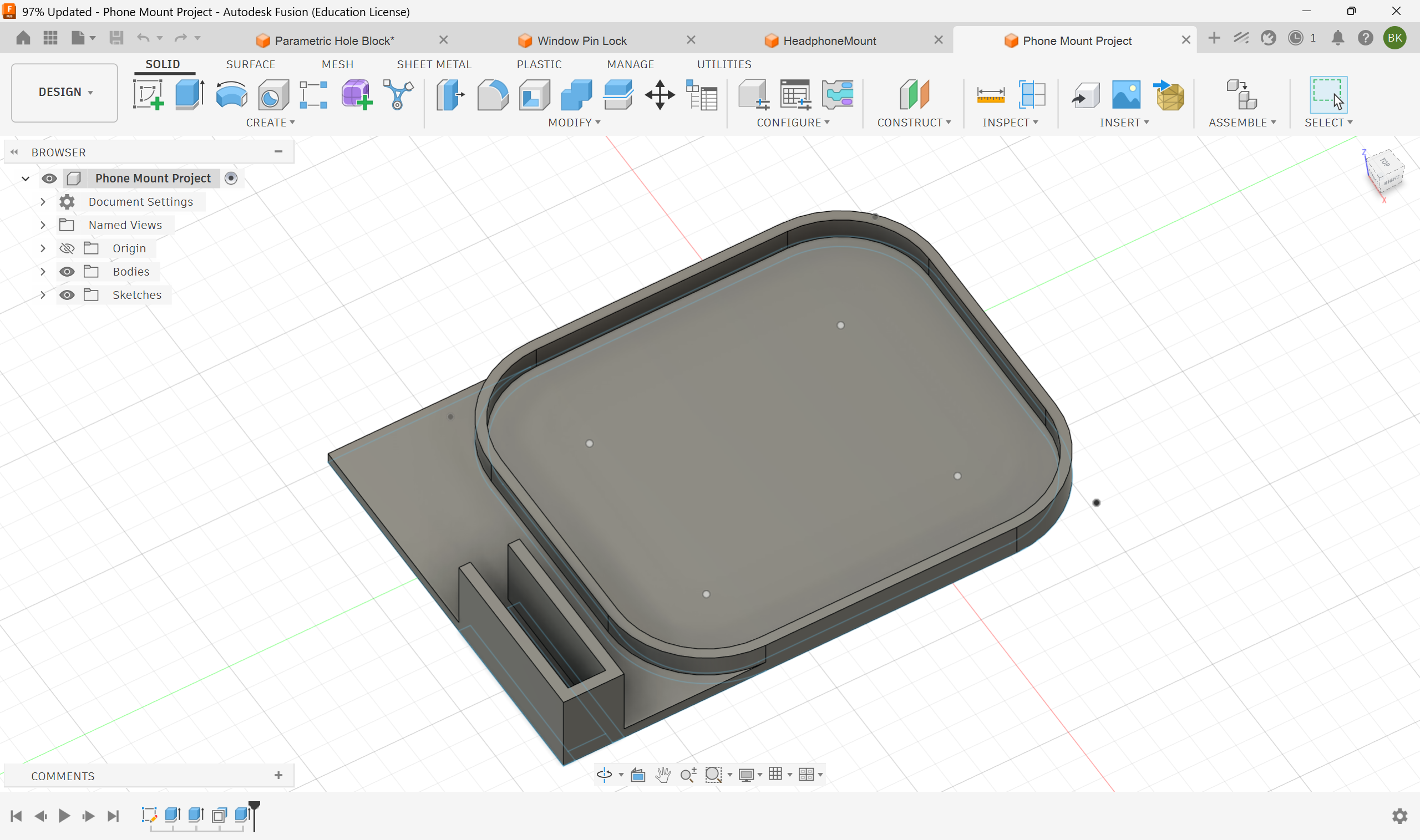This screenshot has height=840, width=1420.
Task: Open the ASSEMBLE menu
Action: (x=1242, y=123)
